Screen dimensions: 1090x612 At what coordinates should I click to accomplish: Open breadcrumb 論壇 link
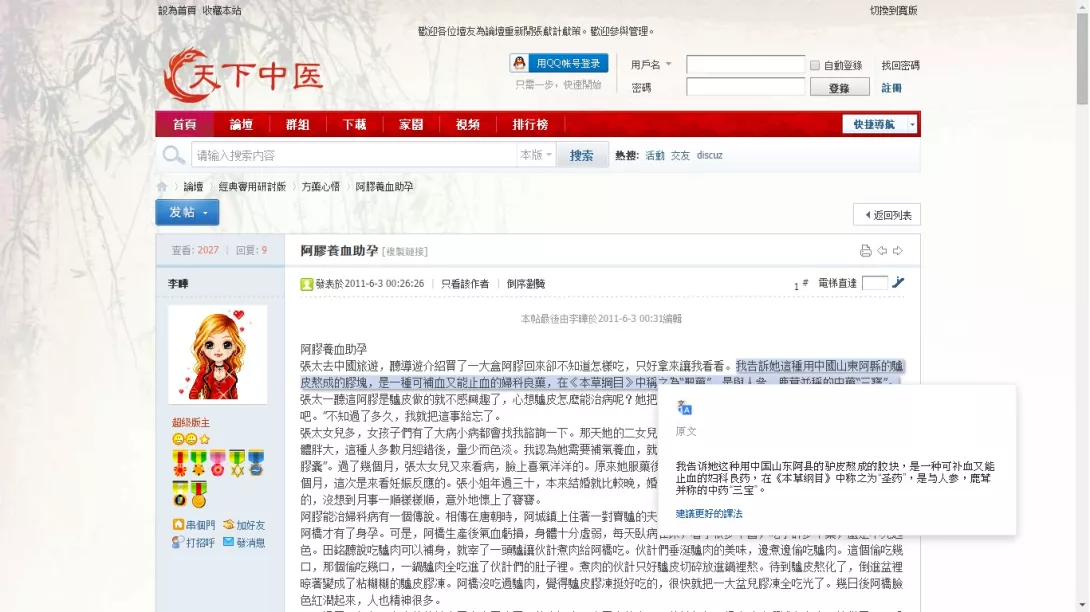pos(193,186)
